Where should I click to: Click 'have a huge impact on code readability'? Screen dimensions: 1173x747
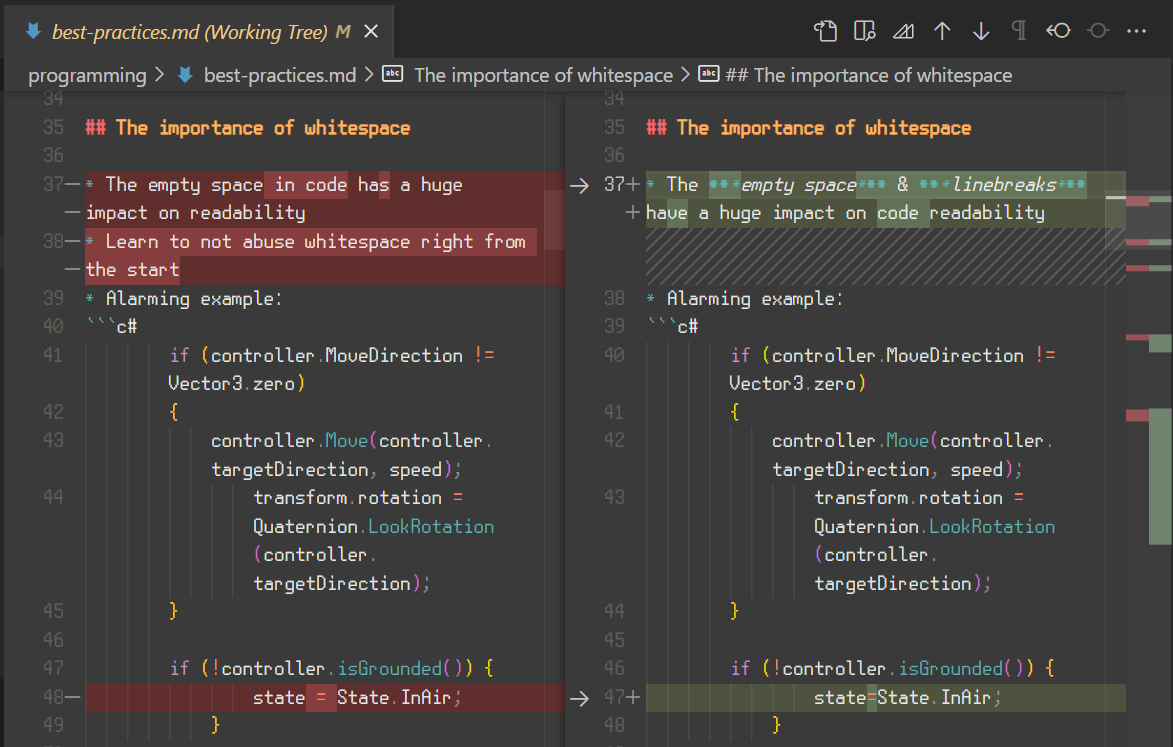(845, 213)
